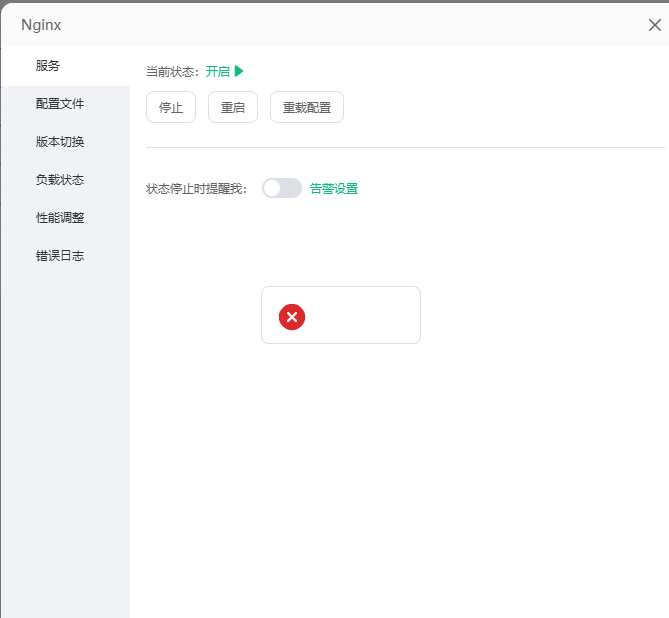Screen dimensions: 669x618
Task: Open the 负载状态 tab
Action: 65,180
